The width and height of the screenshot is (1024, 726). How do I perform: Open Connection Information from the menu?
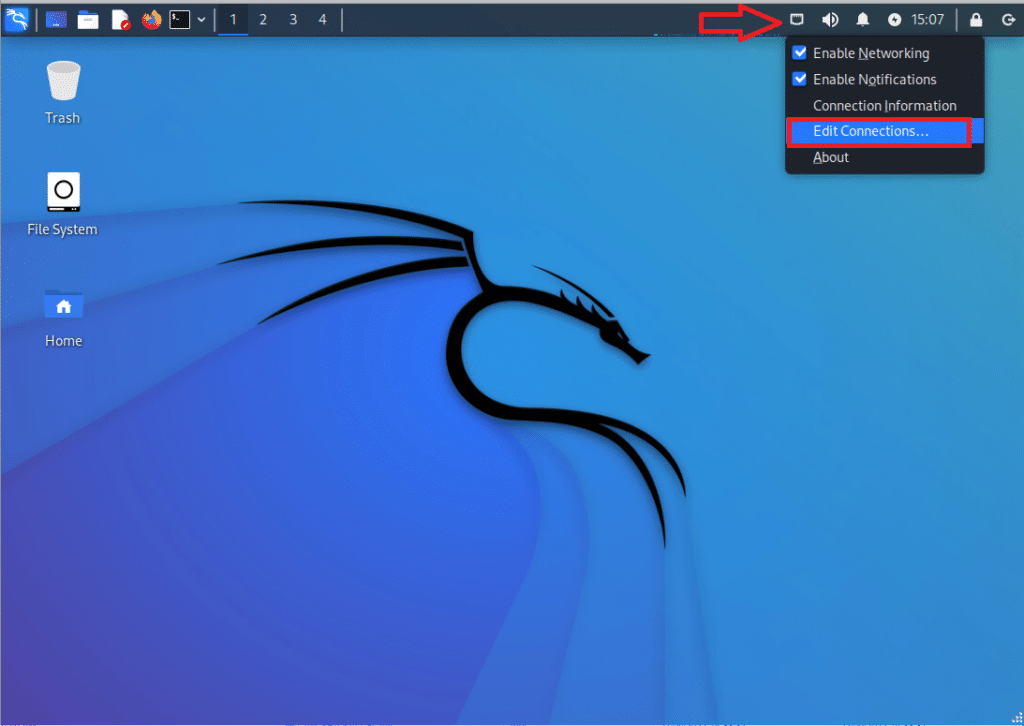pyautogui.click(x=884, y=106)
